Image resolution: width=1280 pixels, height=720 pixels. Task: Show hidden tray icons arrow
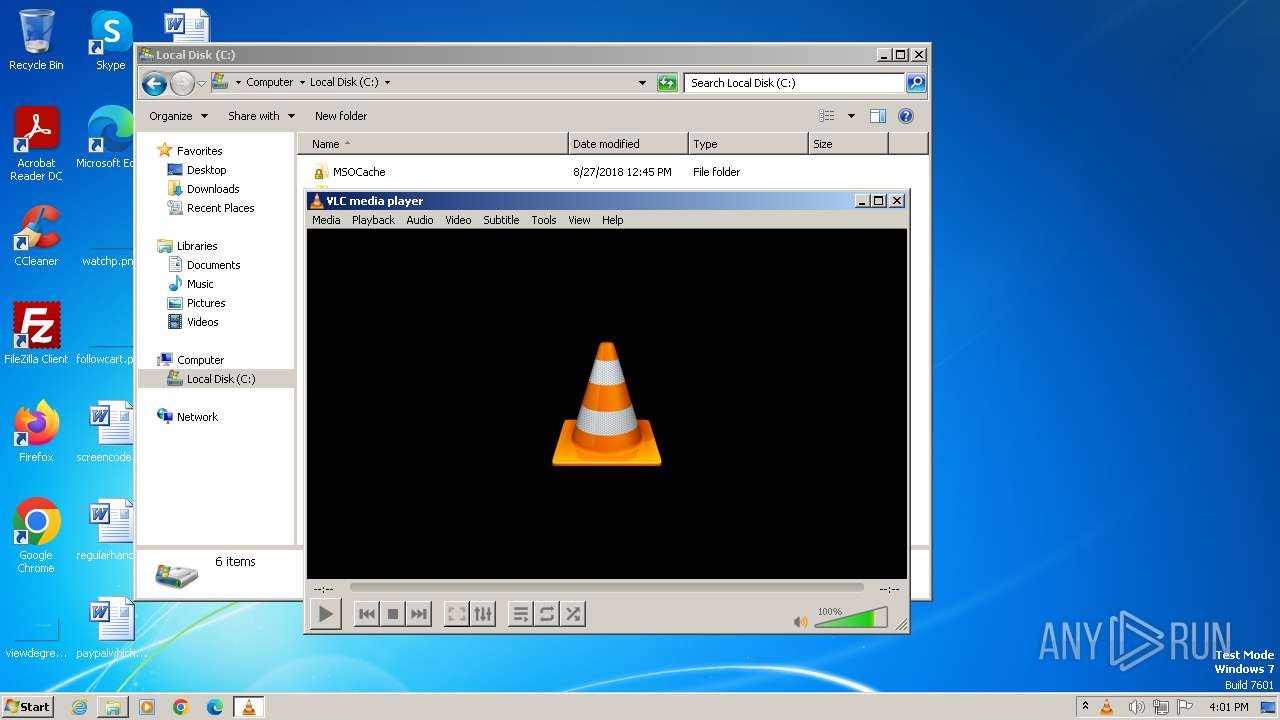pyautogui.click(x=1085, y=707)
